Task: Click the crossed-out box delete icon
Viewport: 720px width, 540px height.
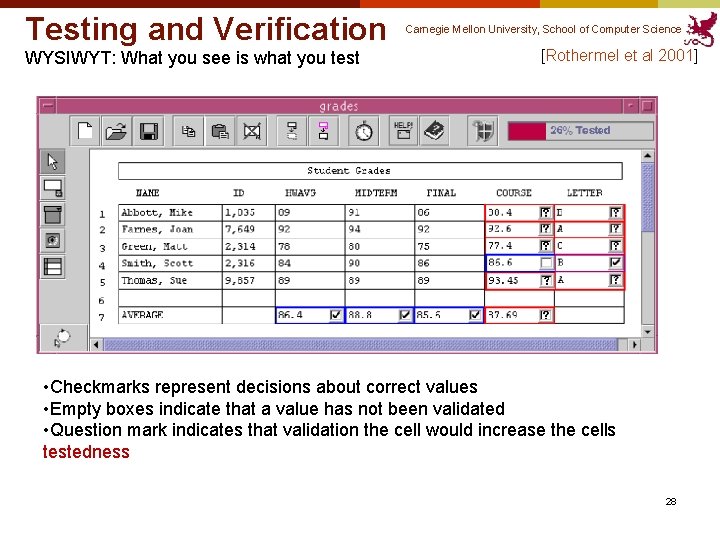Action: pyautogui.click(x=252, y=131)
